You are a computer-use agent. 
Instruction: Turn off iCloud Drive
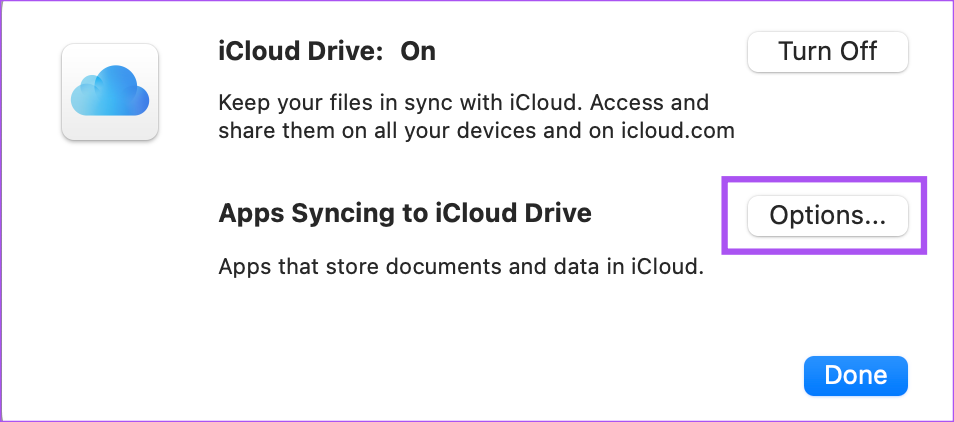827,52
